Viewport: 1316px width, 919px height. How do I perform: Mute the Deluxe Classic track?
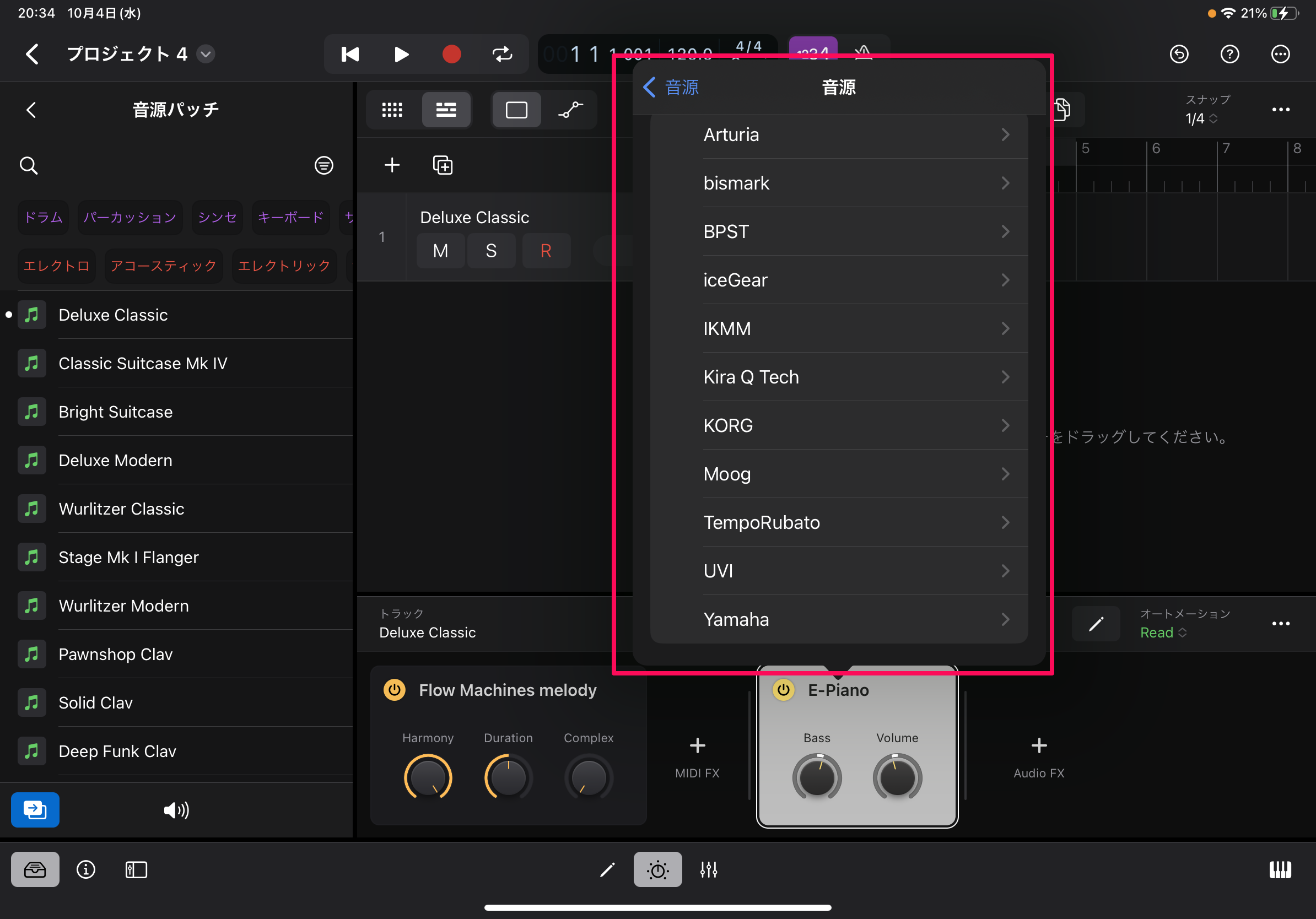pos(440,251)
